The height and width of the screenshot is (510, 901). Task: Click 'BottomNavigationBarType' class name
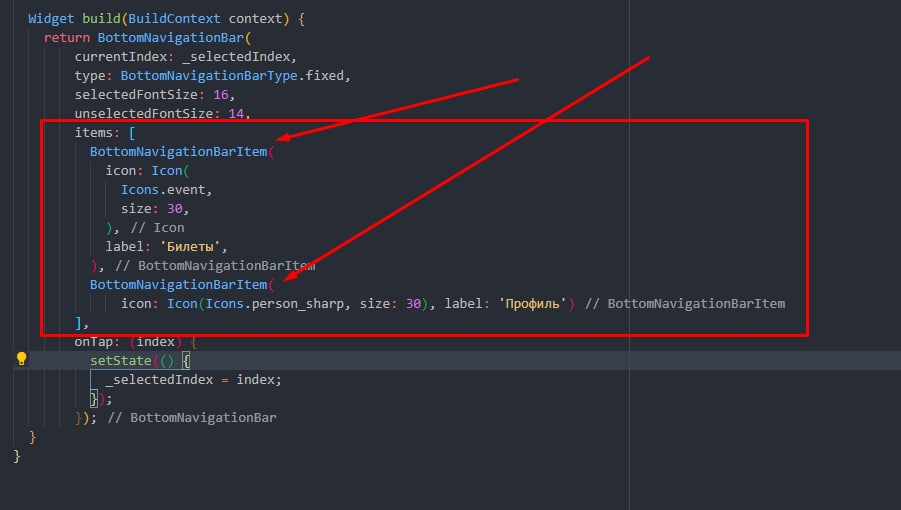[x=209, y=75]
